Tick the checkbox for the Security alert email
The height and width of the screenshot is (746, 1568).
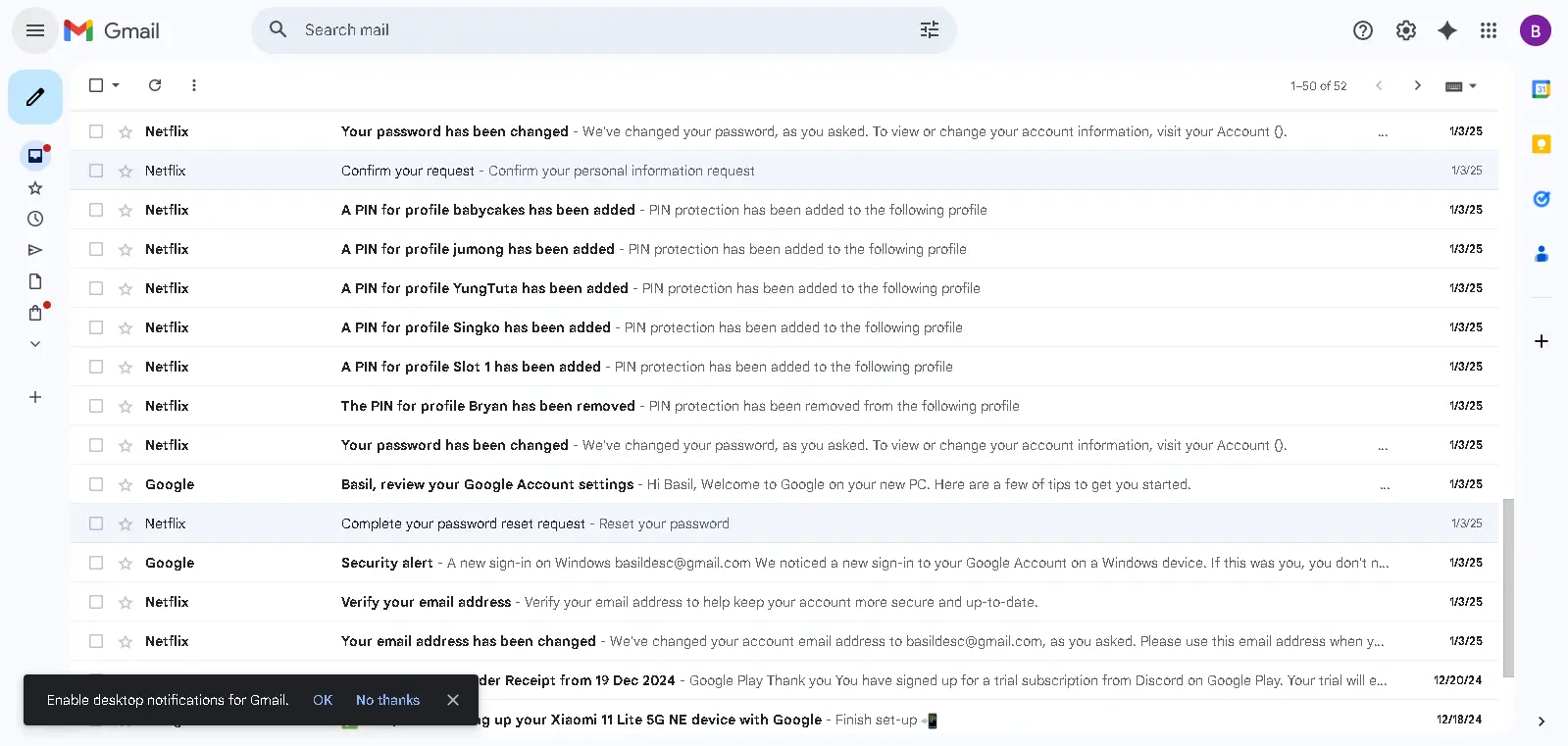pyautogui.click(x=96, y=563)
